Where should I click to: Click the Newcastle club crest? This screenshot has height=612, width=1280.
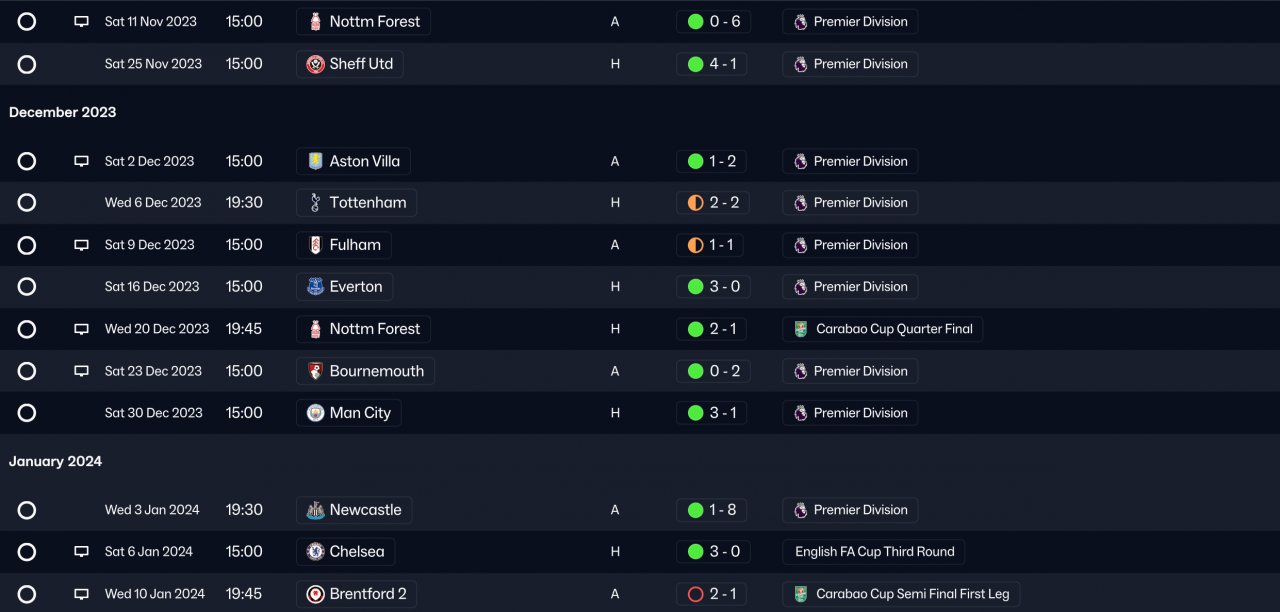(315, 510)
